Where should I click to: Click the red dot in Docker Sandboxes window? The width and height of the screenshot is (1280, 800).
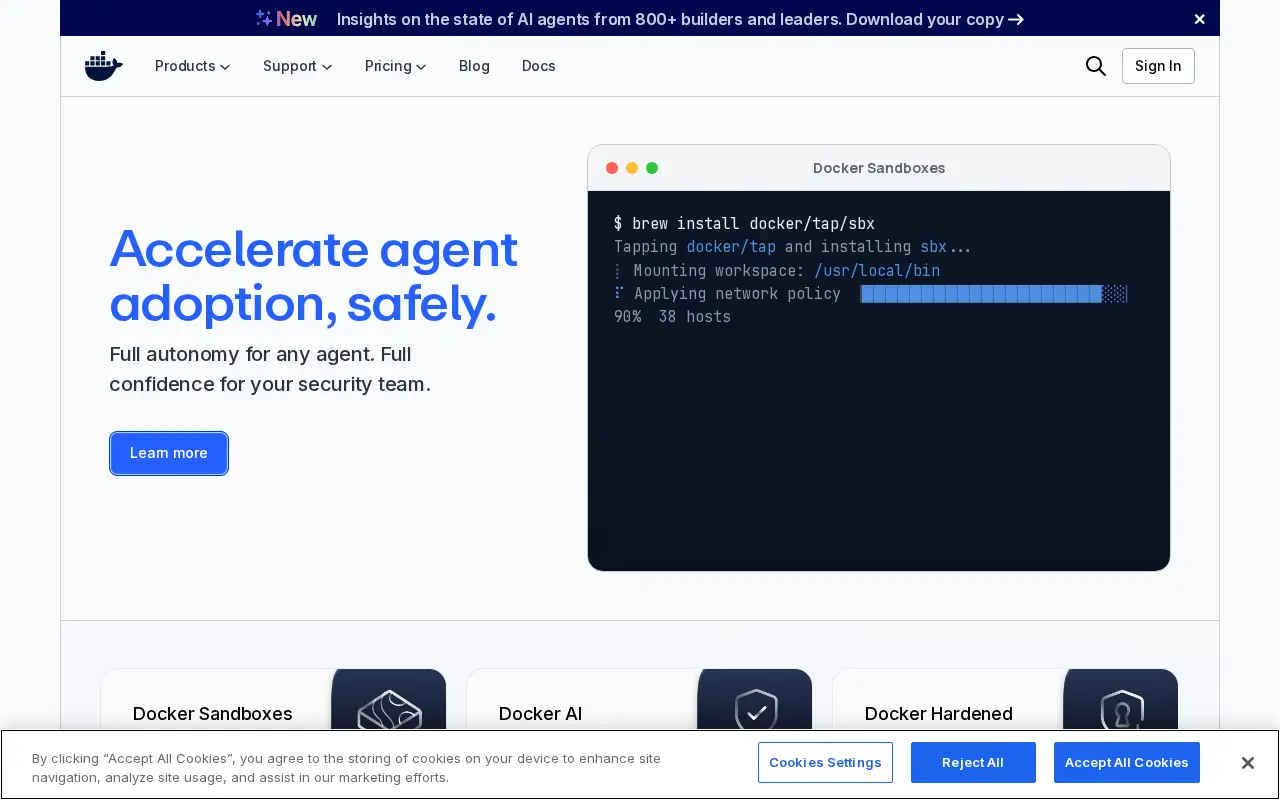[x=612, y=168]
